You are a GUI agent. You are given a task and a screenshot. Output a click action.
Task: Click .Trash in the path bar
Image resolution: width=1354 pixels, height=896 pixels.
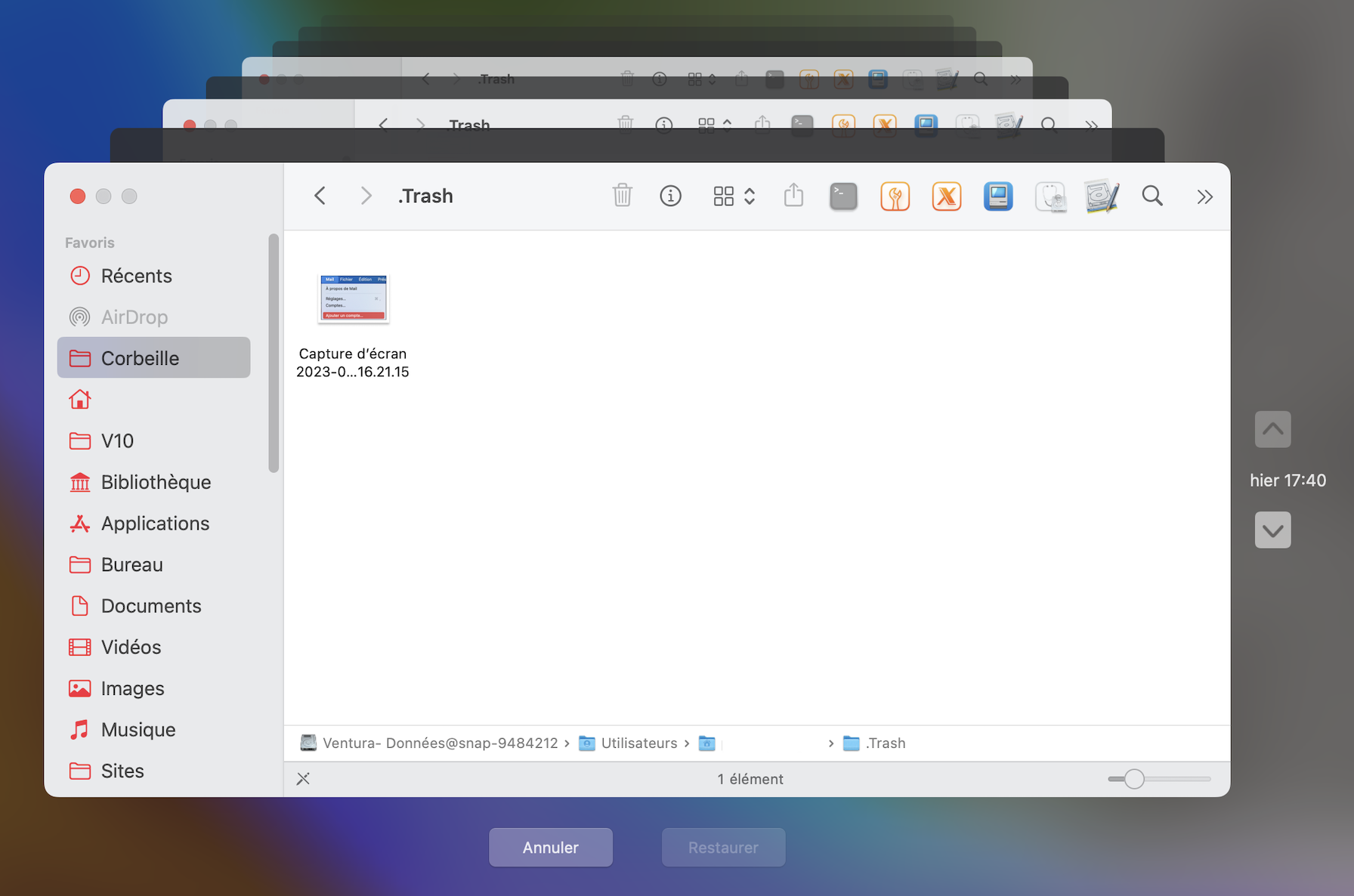point(874,743)
